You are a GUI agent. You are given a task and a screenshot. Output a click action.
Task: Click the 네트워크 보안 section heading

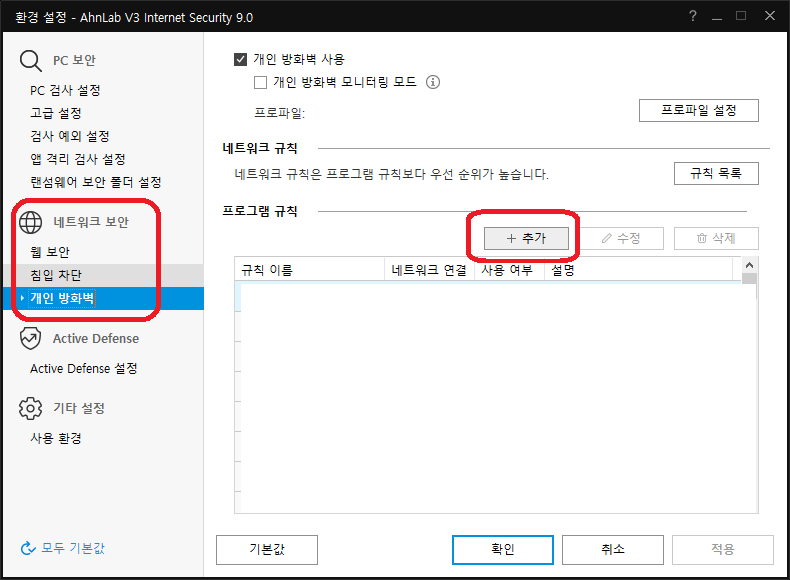click(x=91, y=222)
